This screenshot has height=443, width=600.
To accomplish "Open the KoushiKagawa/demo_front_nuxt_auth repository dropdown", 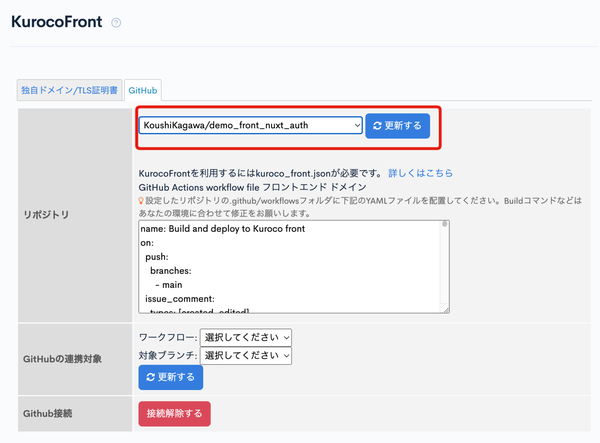I will click(x=251, y=125).
